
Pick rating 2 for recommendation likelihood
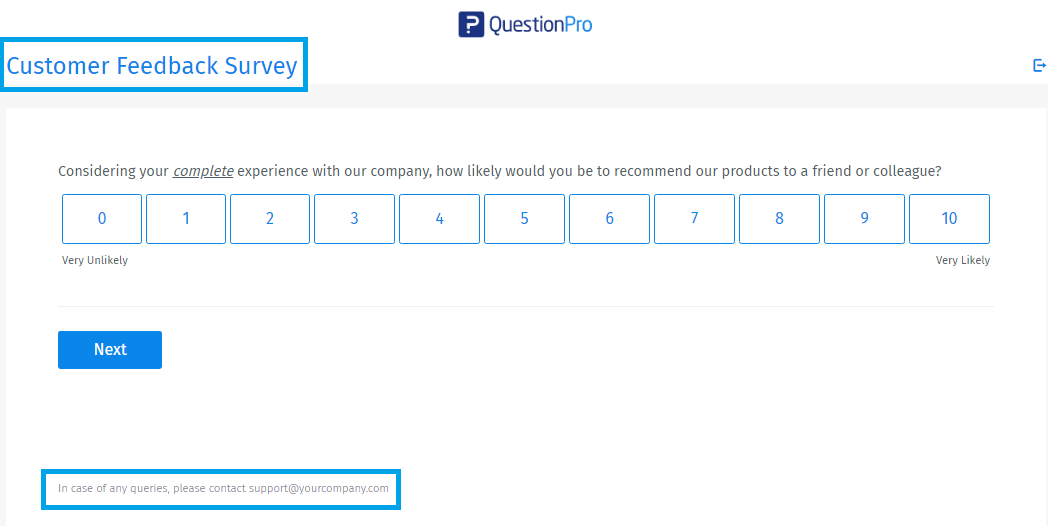tap(270, 219)
